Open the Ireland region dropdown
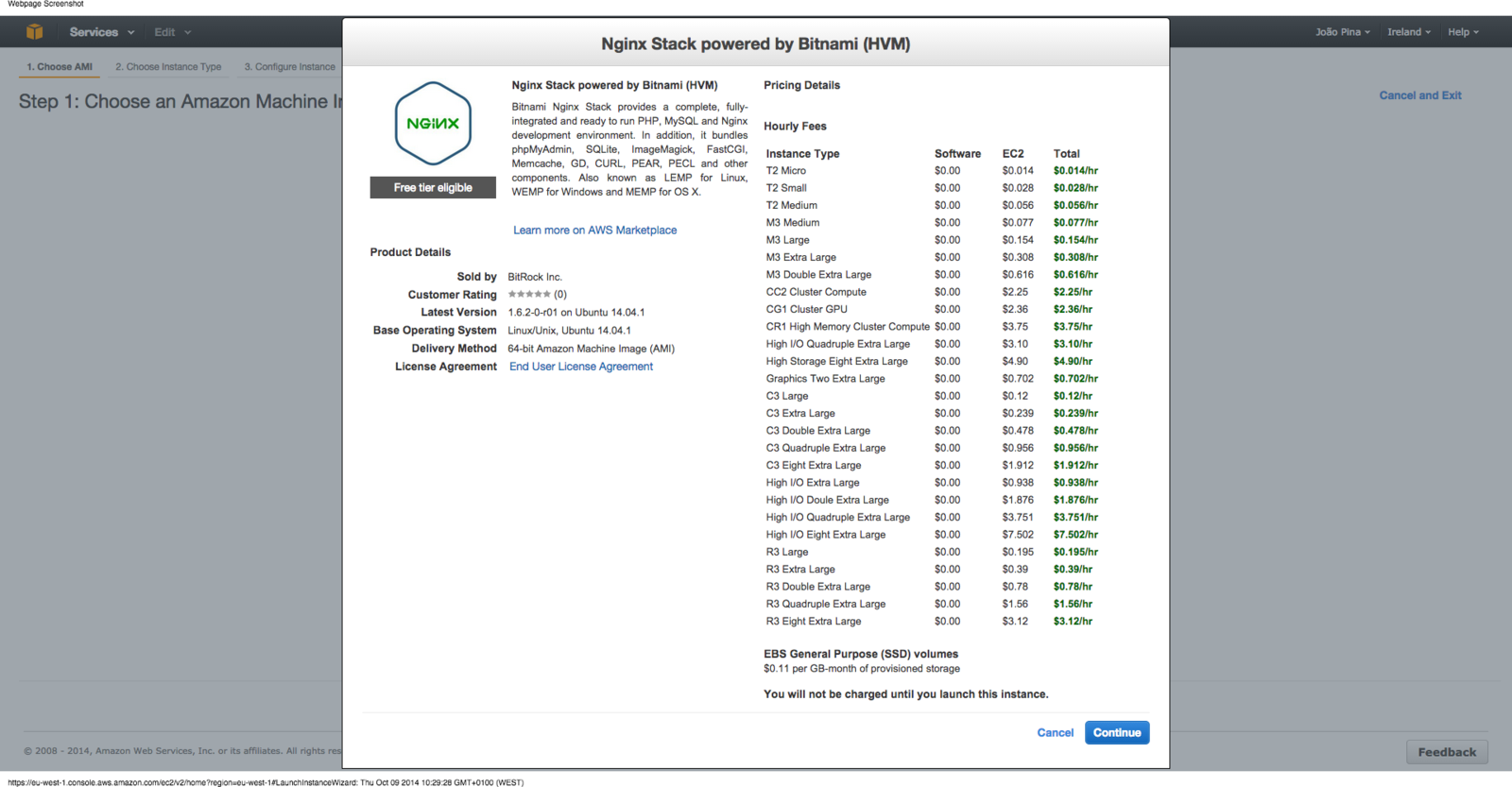 tap(1408, 32)
